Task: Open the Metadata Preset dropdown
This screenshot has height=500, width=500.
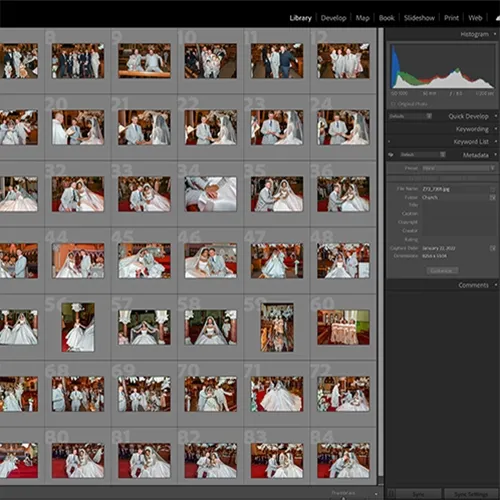Action: pyautogui.click(x=458, y=168)
